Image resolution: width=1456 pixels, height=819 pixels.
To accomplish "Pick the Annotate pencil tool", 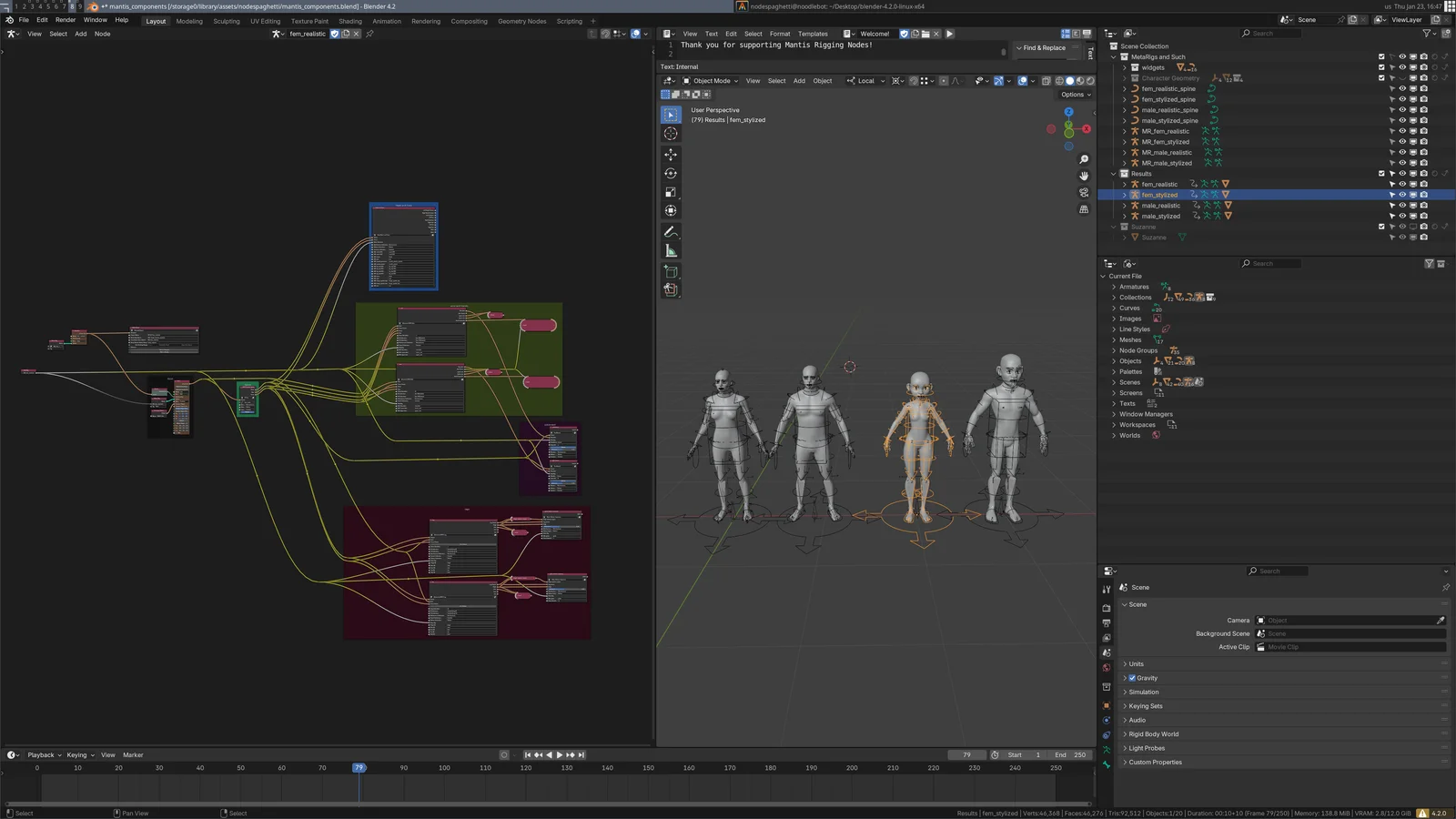I will 671,232.
